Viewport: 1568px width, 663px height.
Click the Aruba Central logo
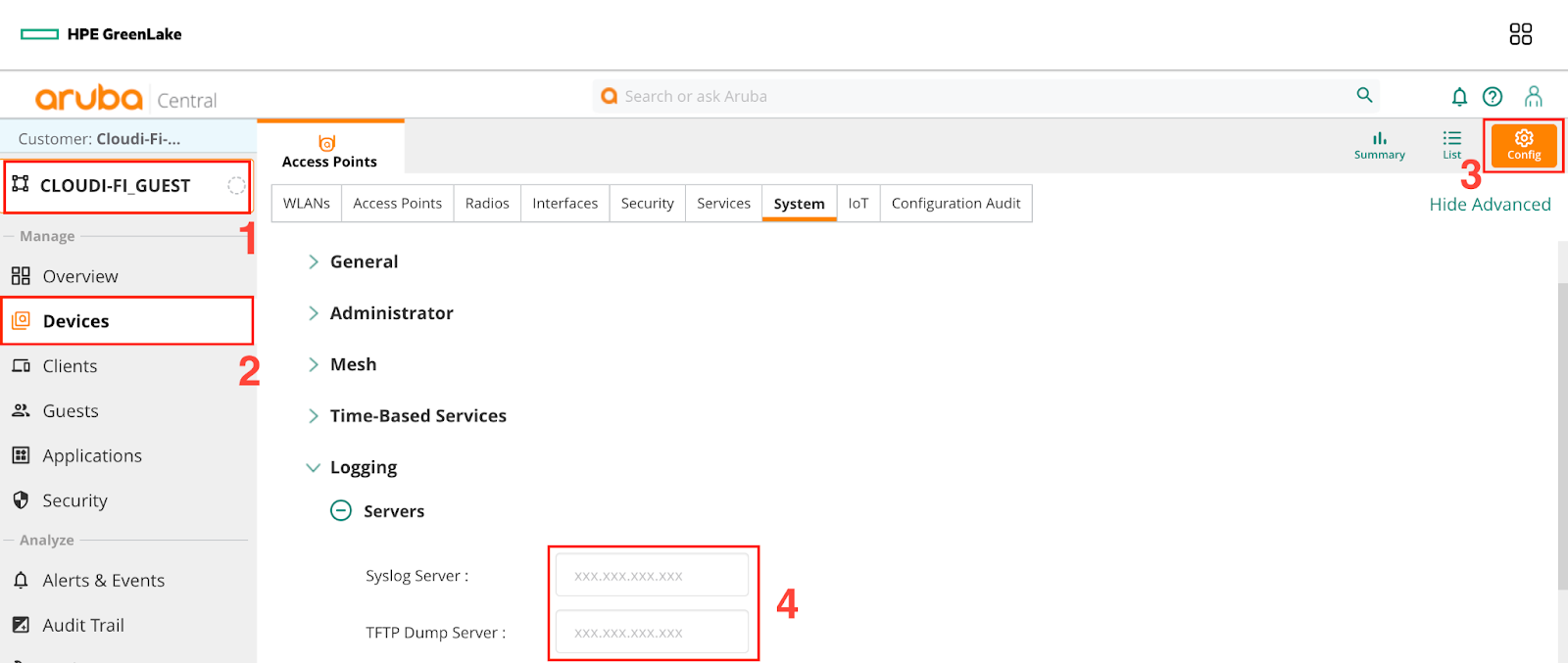[x=125, y=98]
